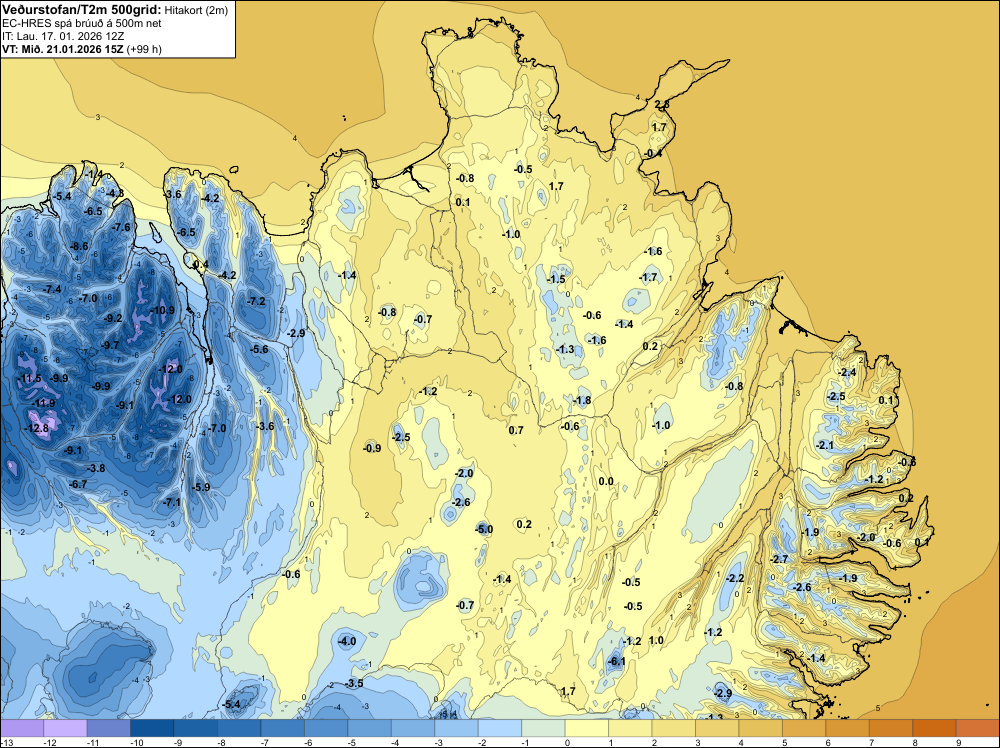Click the '-4.0' temperature value
1000x748 pixels.
click(x=346, y=642)
